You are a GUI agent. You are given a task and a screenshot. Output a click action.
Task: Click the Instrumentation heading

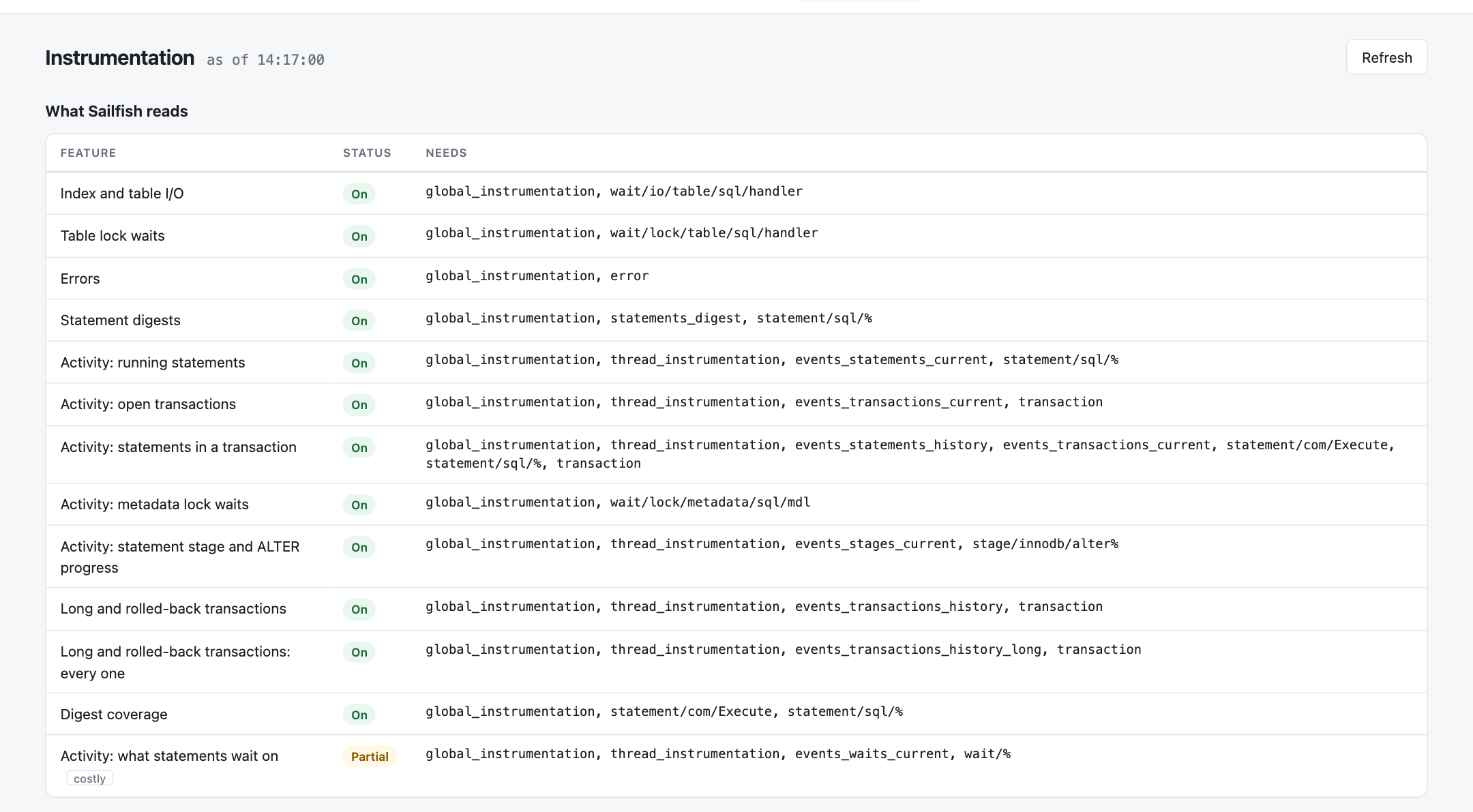[120, 58]
